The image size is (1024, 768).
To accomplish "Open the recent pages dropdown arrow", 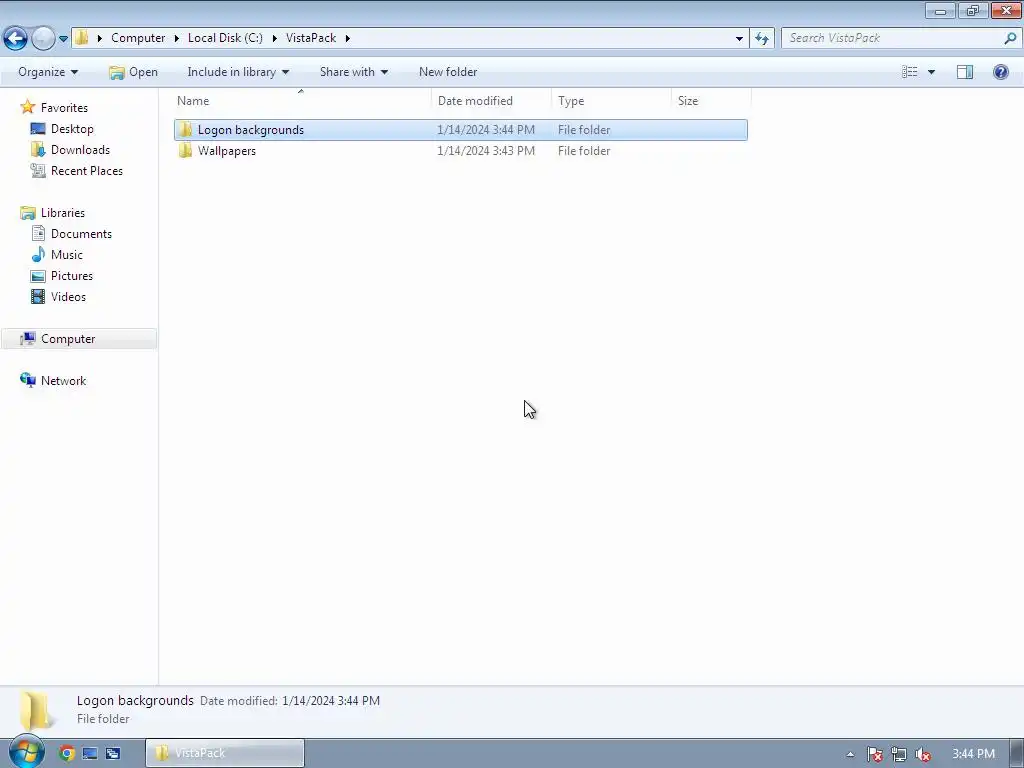I will tap(63, 39).
